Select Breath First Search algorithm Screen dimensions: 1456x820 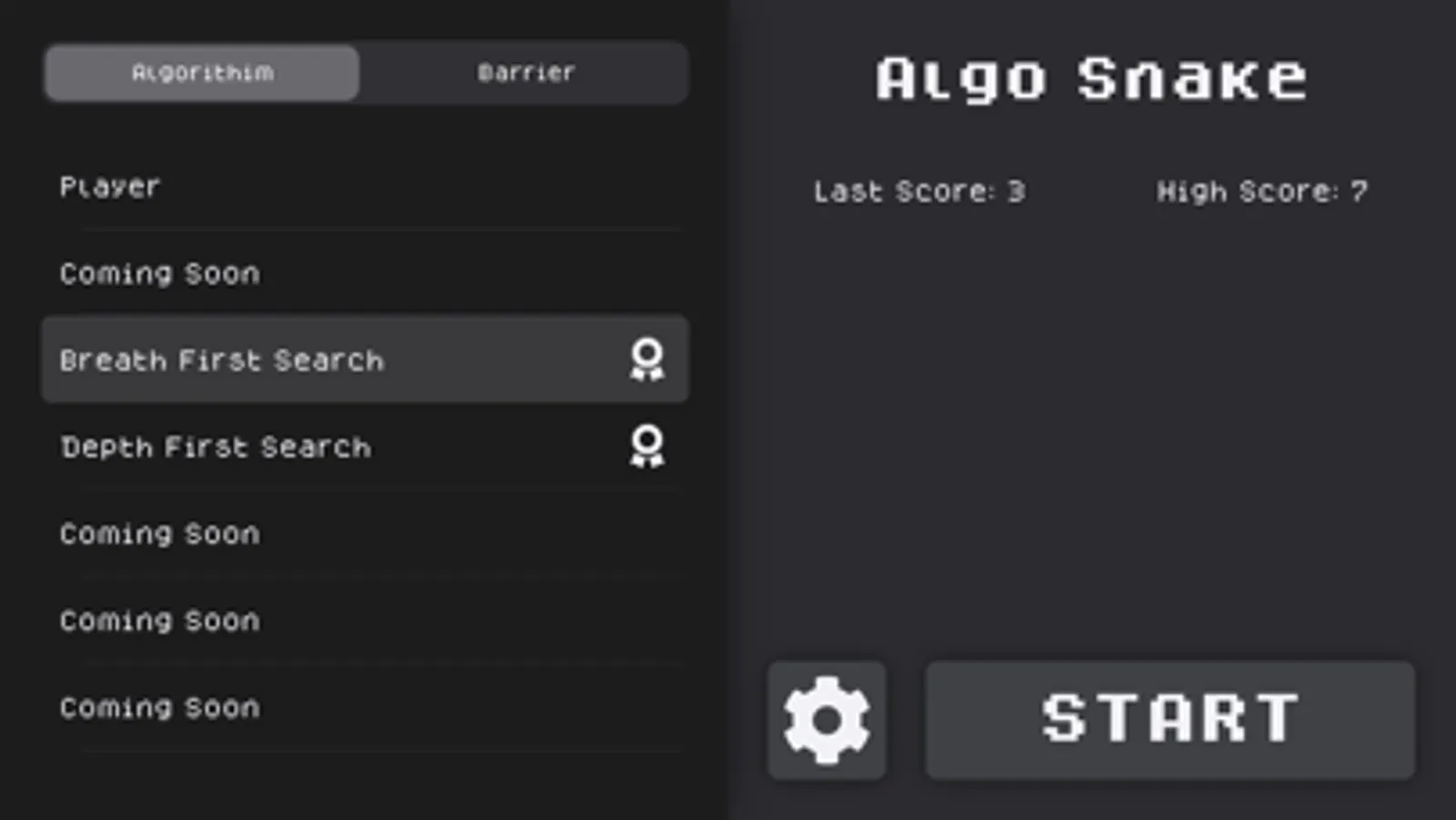coord(364,360)
